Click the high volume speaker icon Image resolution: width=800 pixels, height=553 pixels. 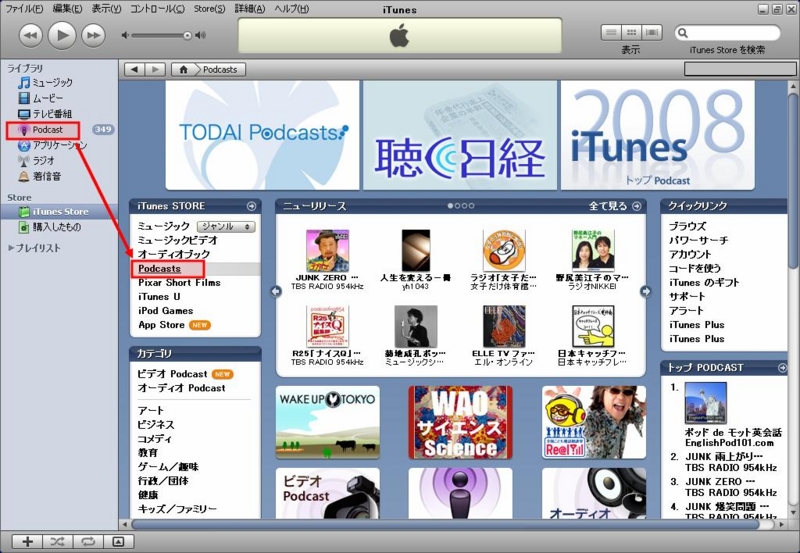[201, 35]
